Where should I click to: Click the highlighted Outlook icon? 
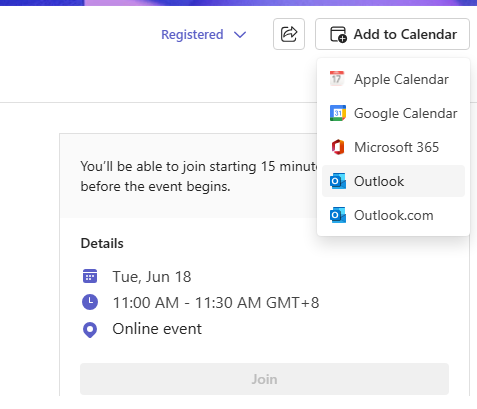(x=337, y=181)
